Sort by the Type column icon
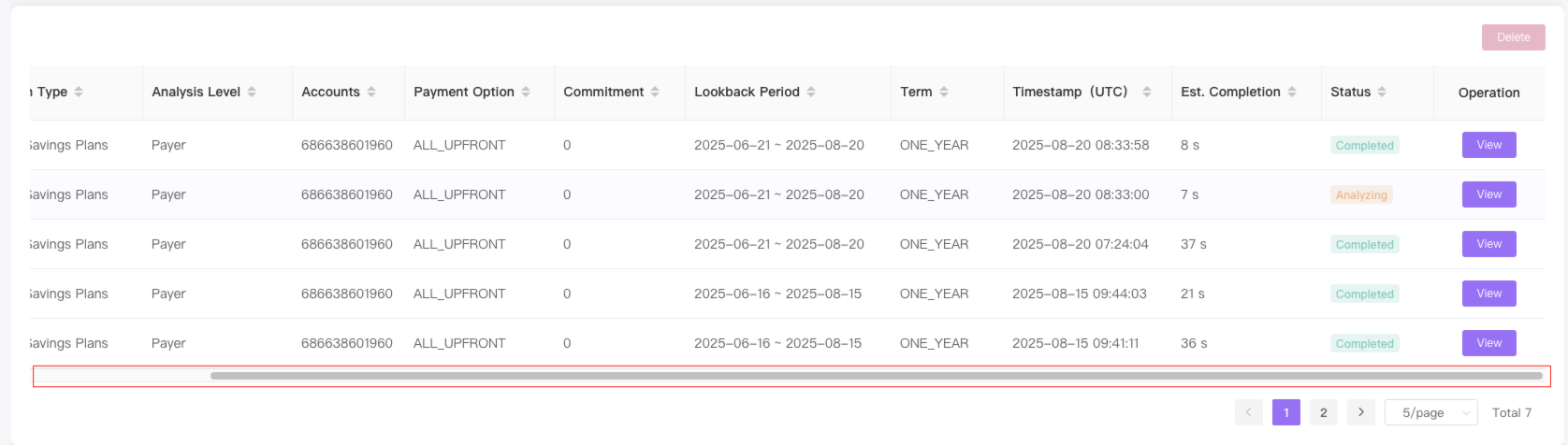Viewport: 1568px width, 445px height. tap(79, 92)
